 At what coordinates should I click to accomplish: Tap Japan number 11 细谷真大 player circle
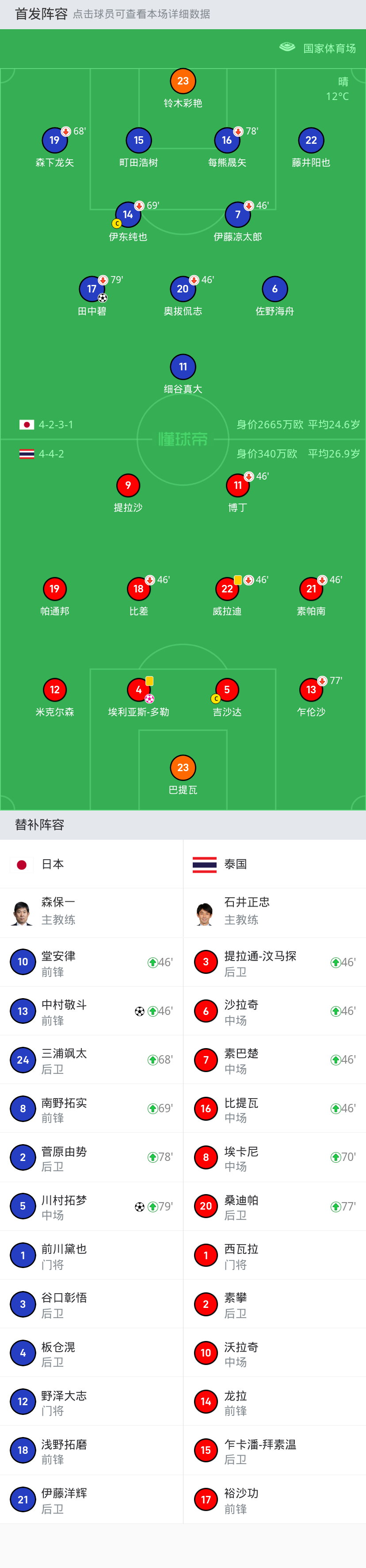coord(183,367)
